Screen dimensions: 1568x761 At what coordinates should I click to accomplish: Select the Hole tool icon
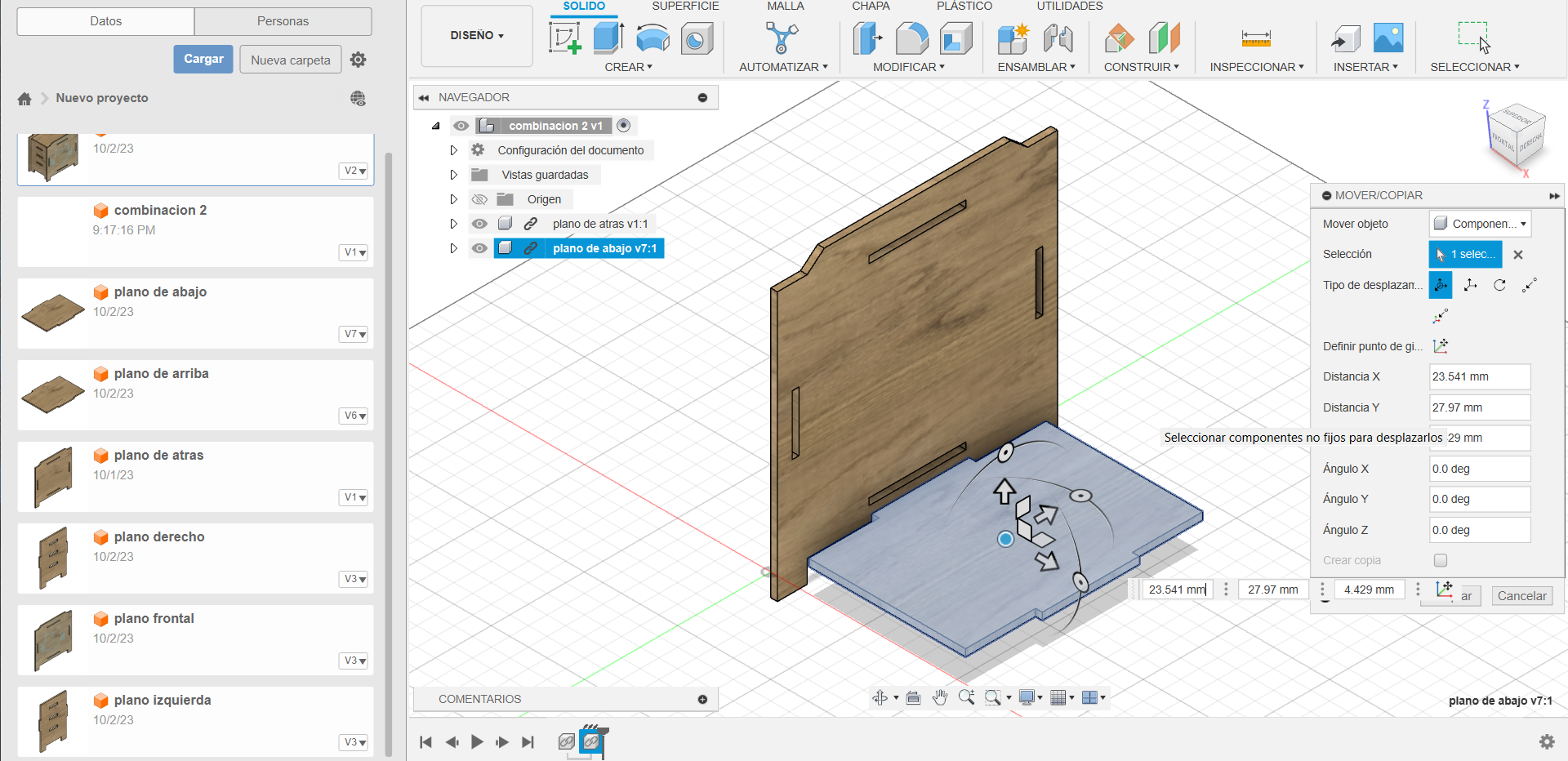pyautogui.click(x=697, y=38)
